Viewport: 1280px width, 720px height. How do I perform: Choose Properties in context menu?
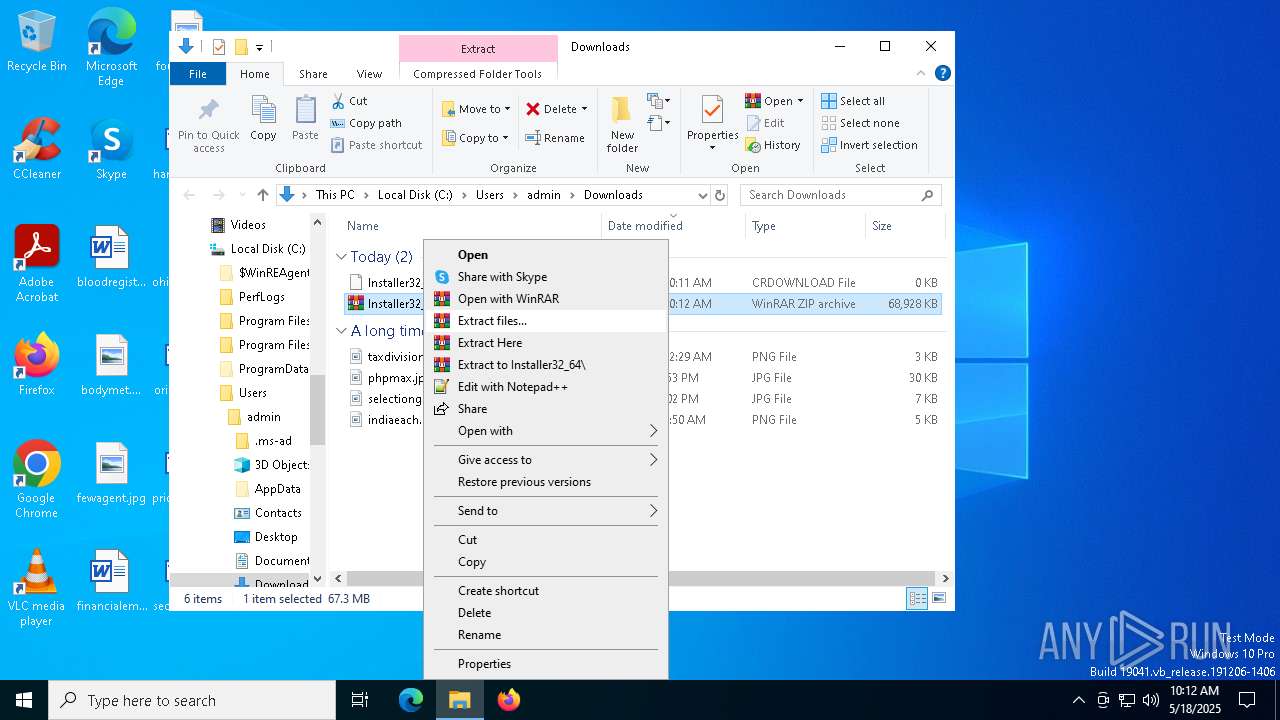546,664
